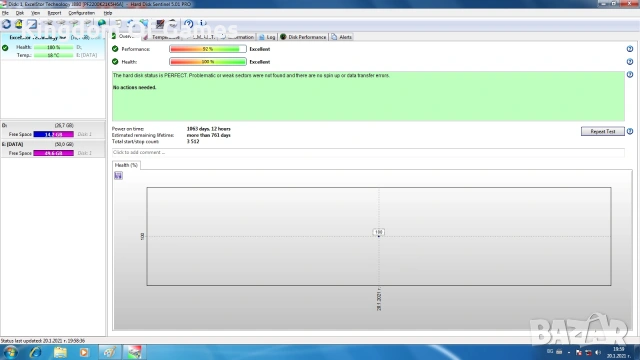Switch to the Log tab
This screenshot has width=640, height=360.
click(x=267, y=37)
